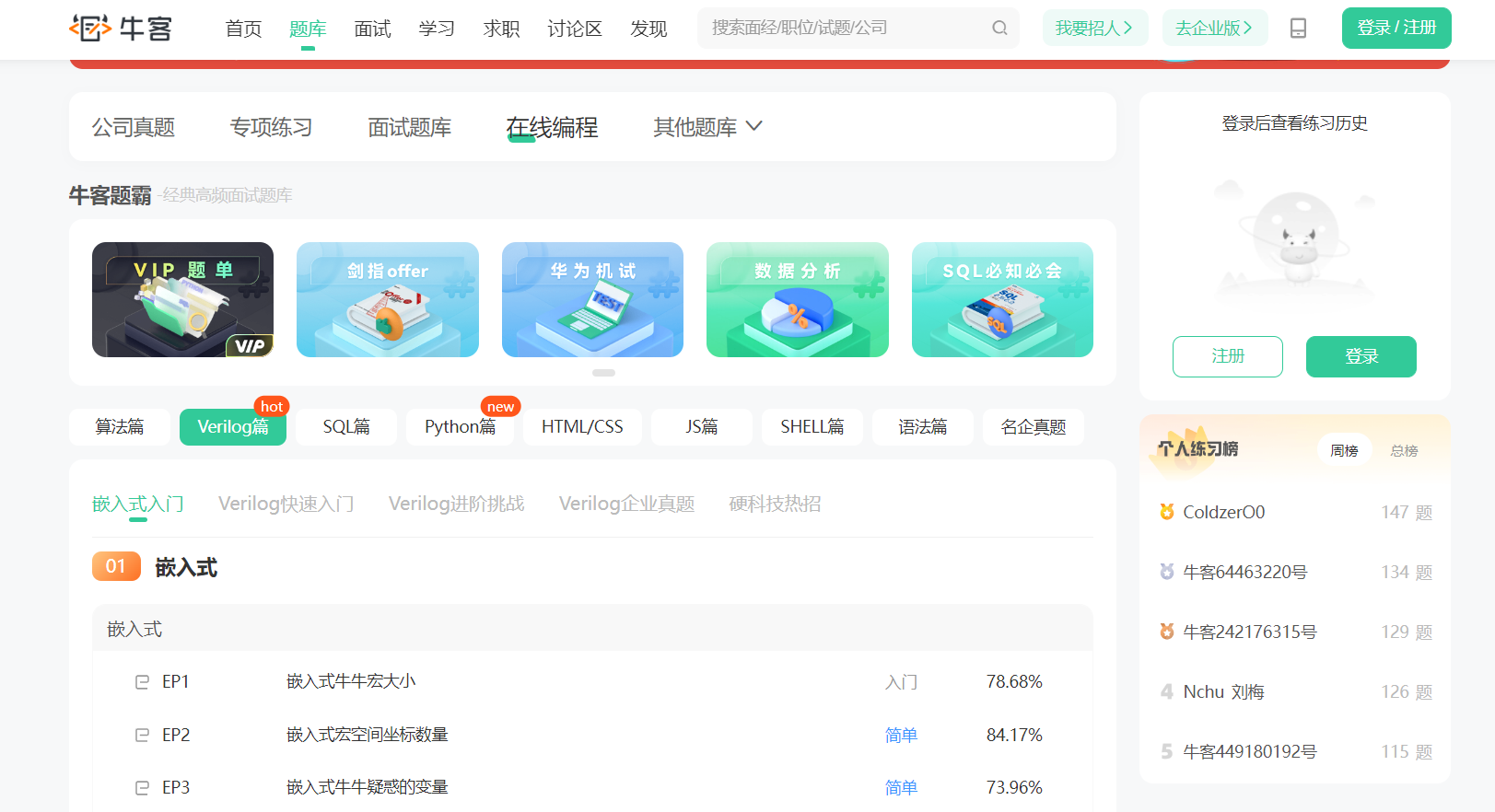Click ColdzerO0 gold medal icon
The height and width of the screenshot is (812, 1495).
click(x=1167, y=512)
